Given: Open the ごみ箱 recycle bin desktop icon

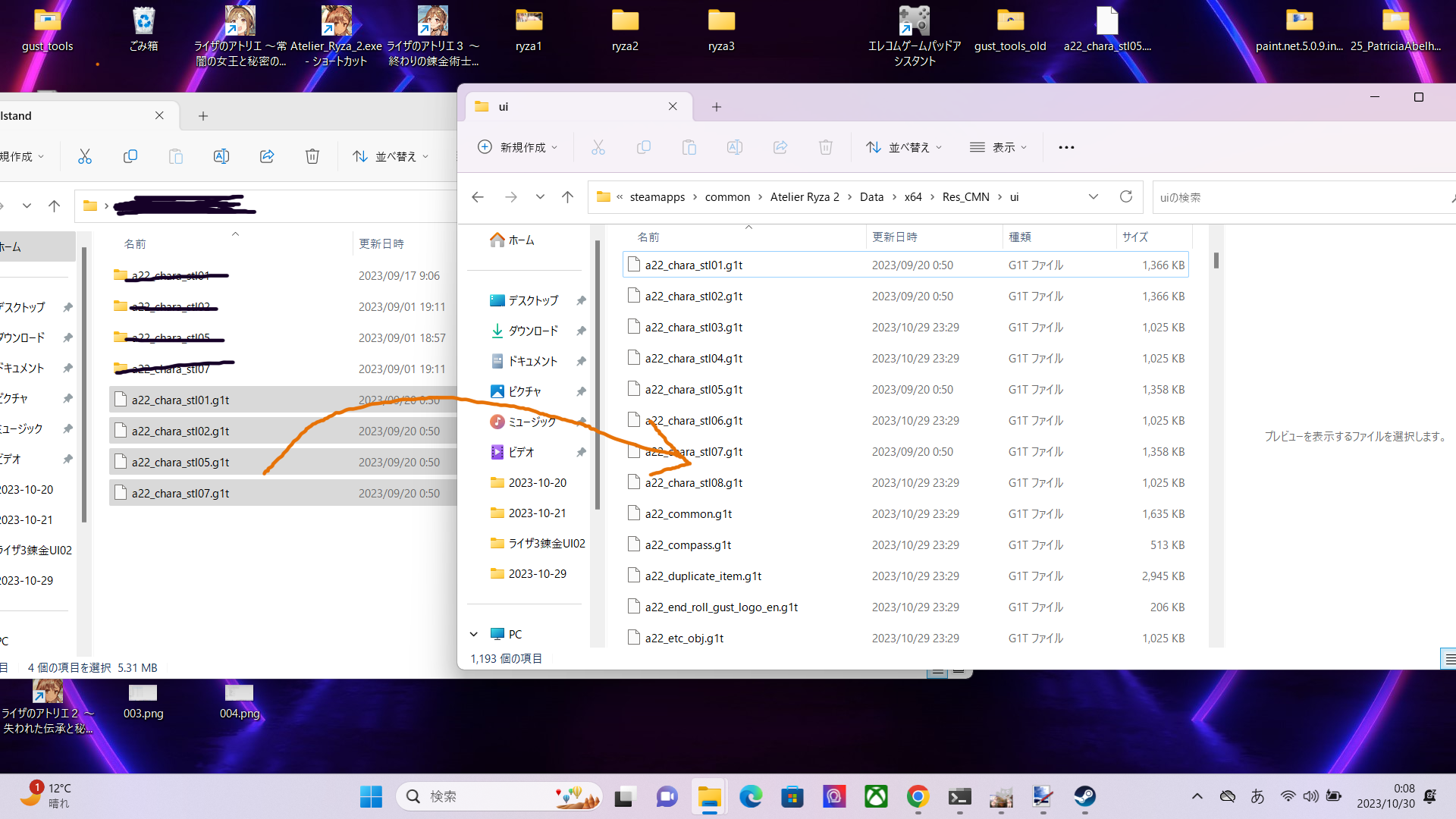Looking at the screenshot, I should (x=143, y=30).
